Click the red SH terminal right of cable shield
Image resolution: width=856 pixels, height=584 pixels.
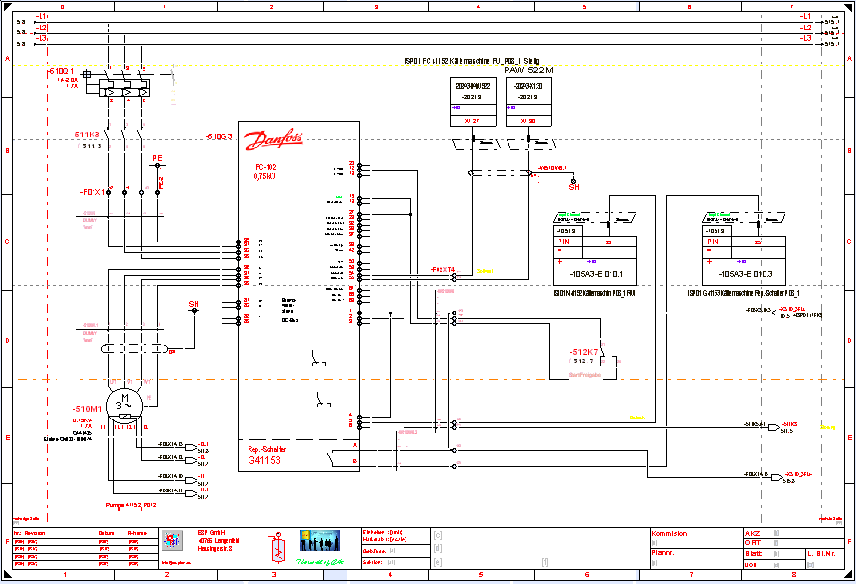tap(574, 186)
